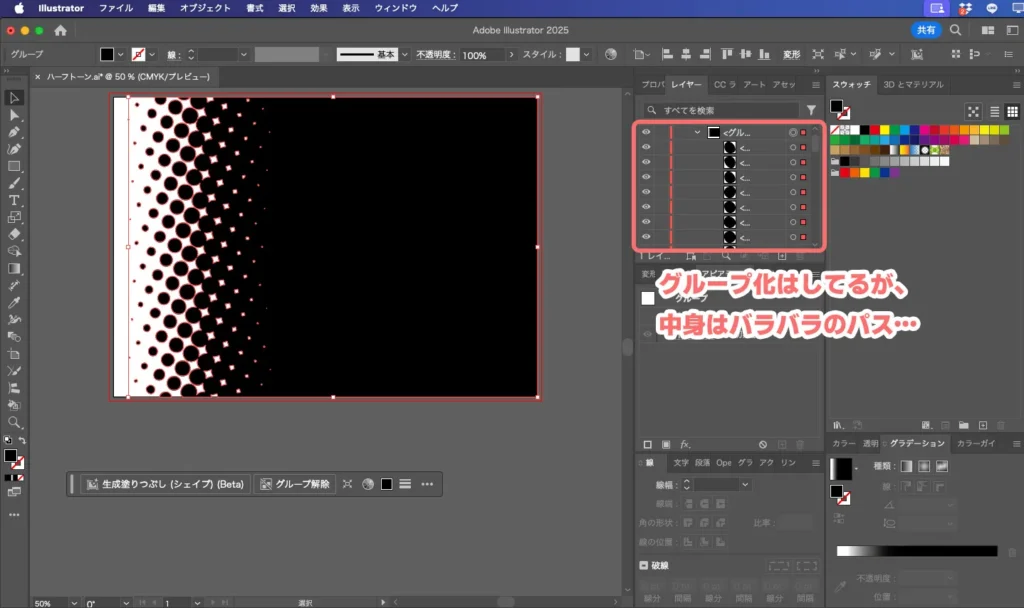The width and height of the screenshot is (1024, 608).
Task: Click the home icon in title bar
Action: pyautogui.click(x=61, y=30)
